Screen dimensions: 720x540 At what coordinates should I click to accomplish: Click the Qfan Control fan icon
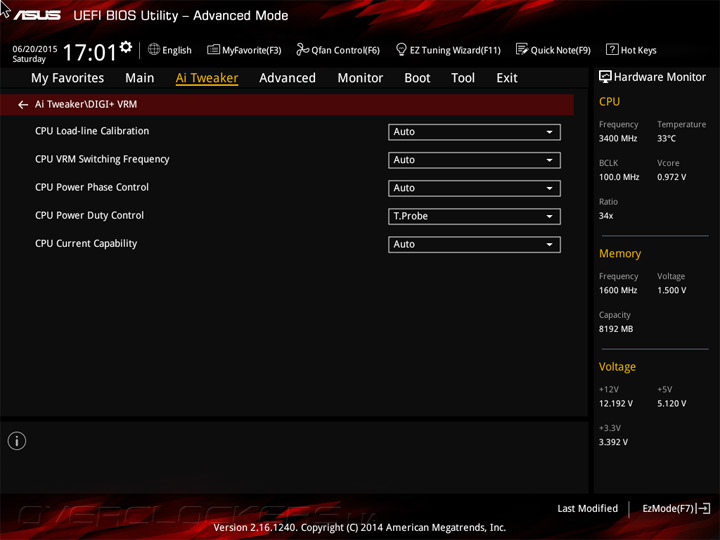(302, 49)
